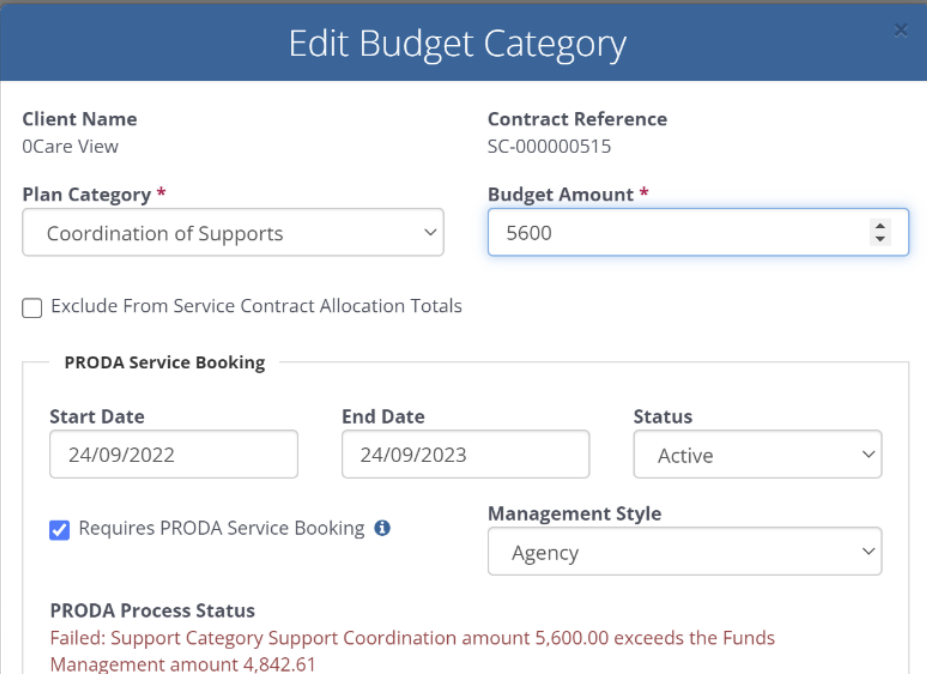Click the Client Name value 0Care View
The width and height of the screenshot is (927, 674).
[x=70, y=146]
